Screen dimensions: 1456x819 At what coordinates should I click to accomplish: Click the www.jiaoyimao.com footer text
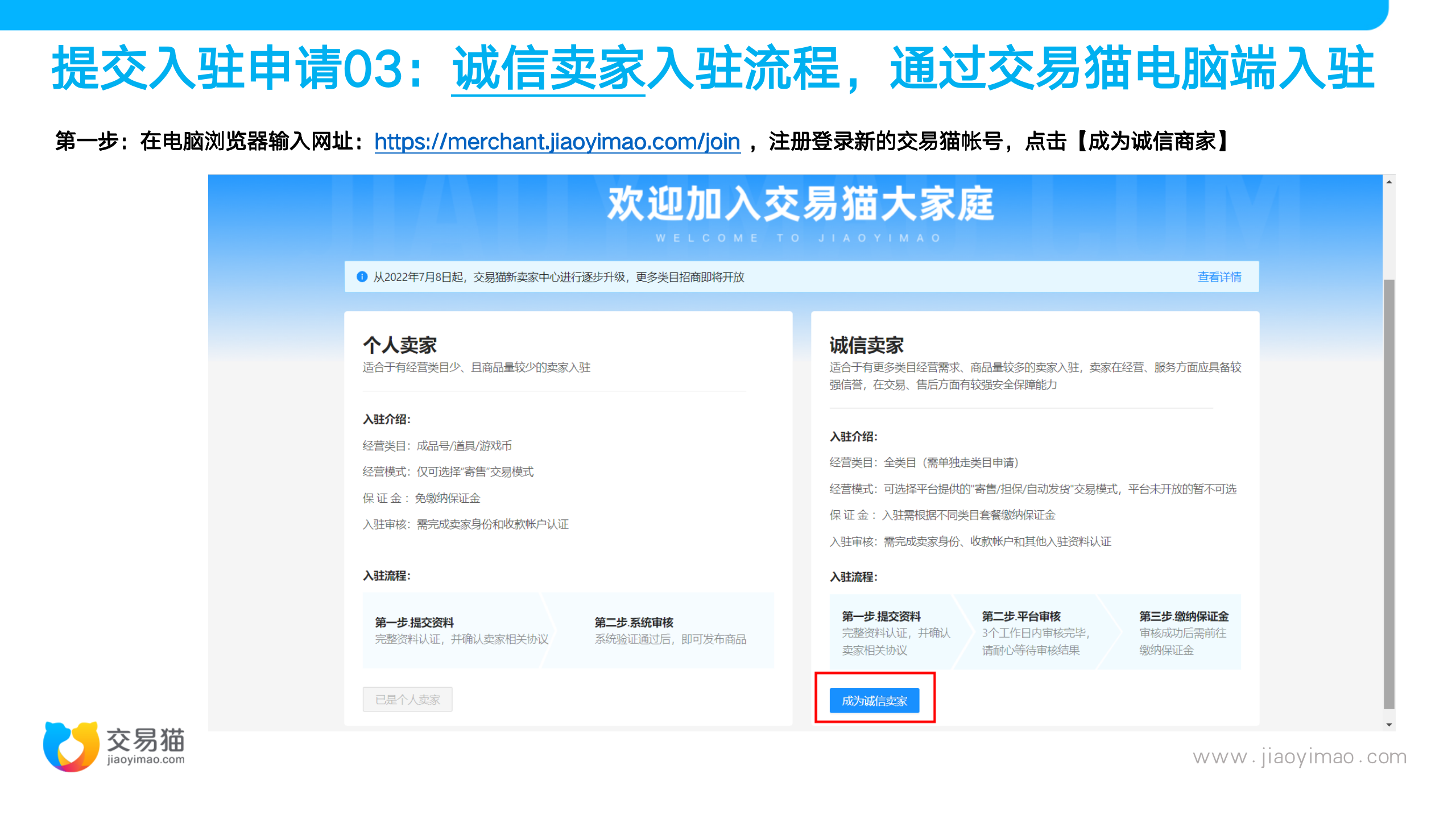pyautogui.click(x=1300, y=756)
